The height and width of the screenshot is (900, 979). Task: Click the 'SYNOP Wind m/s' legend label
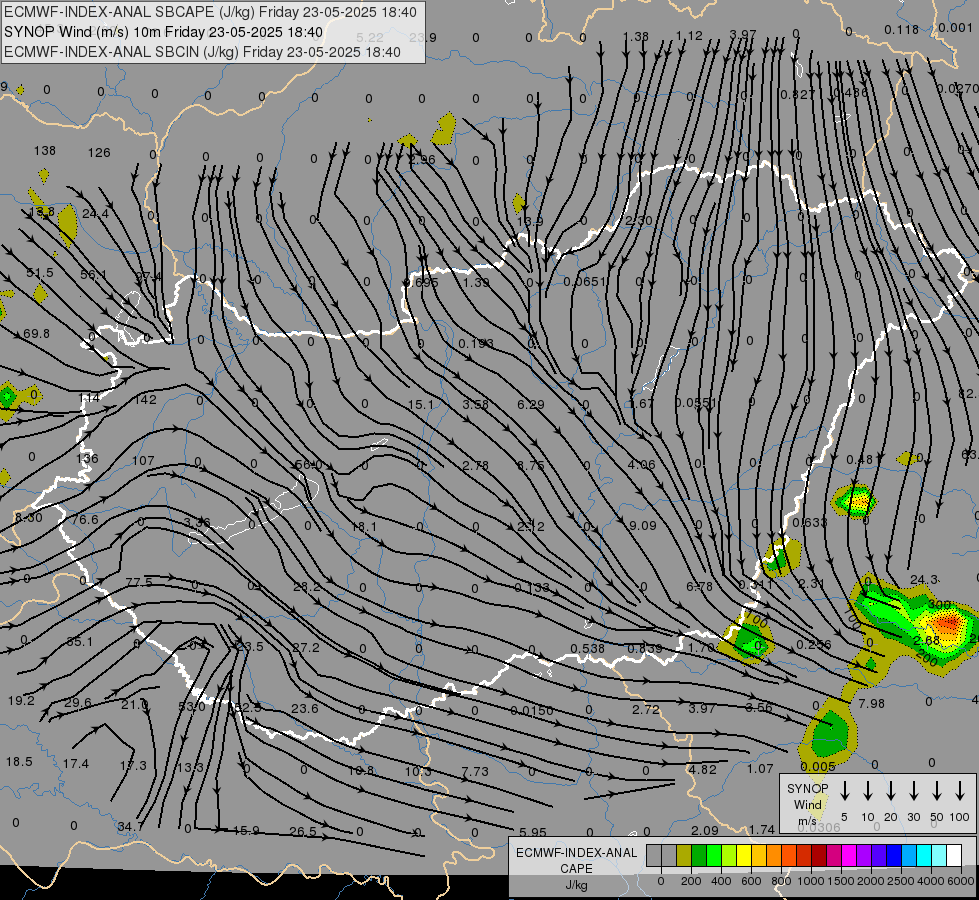click(x=807, y=804)
